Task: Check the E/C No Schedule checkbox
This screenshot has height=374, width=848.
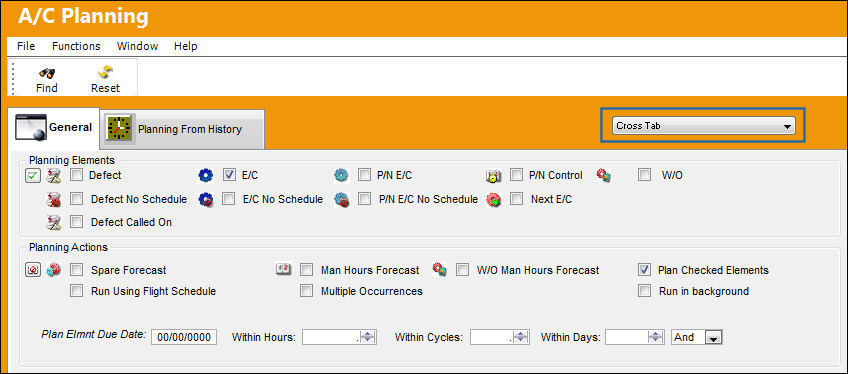Action: [229, 199]
